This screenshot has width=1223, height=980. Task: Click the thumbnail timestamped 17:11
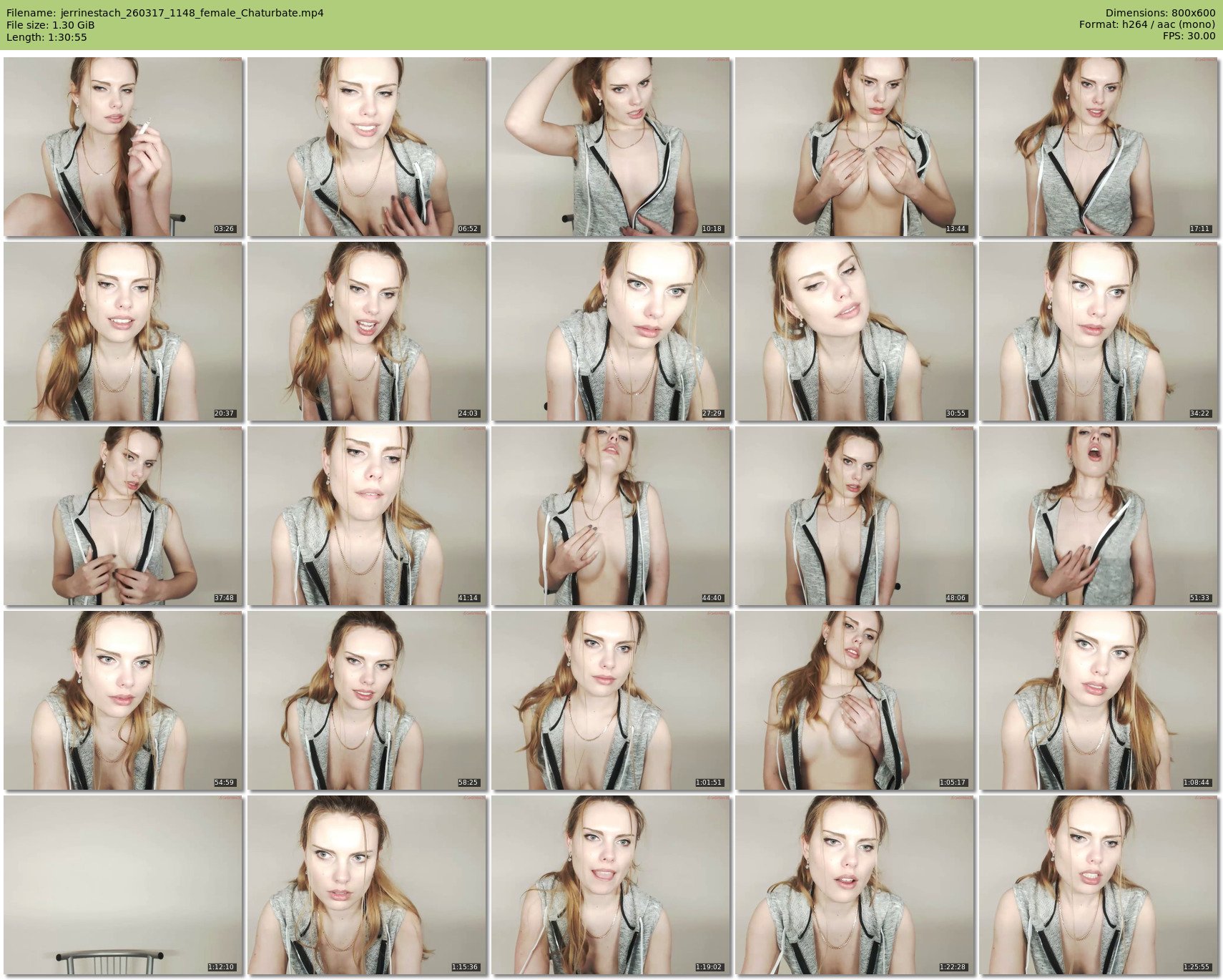1099,147
